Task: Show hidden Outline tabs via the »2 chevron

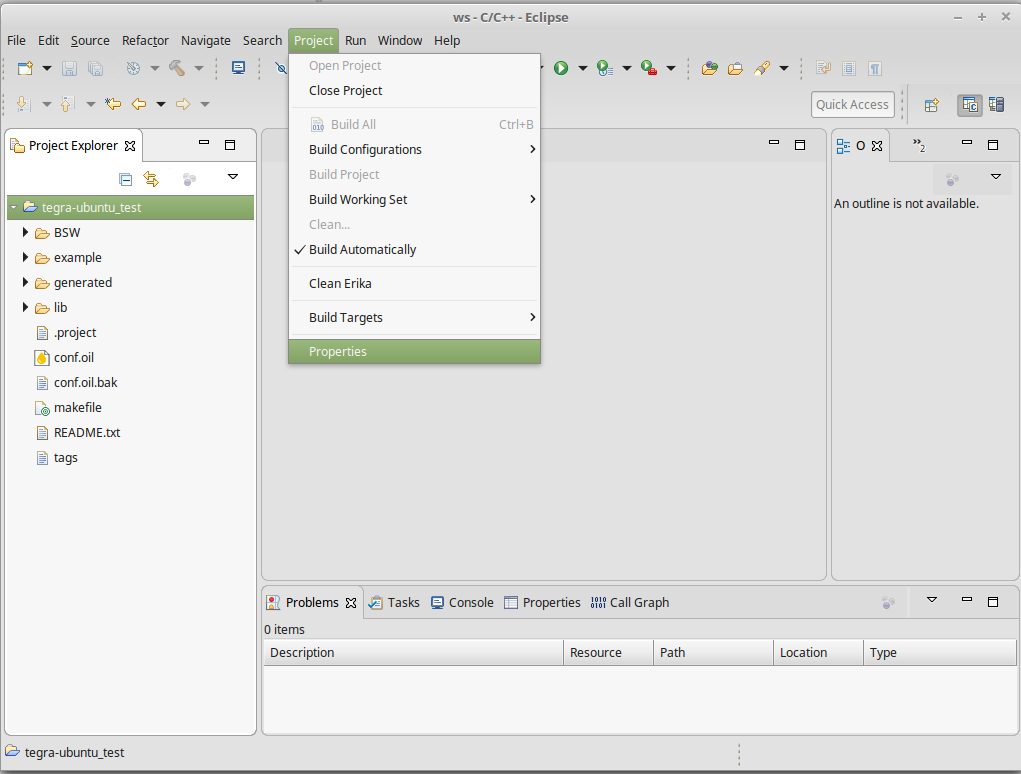Action: tap(919, 145)
